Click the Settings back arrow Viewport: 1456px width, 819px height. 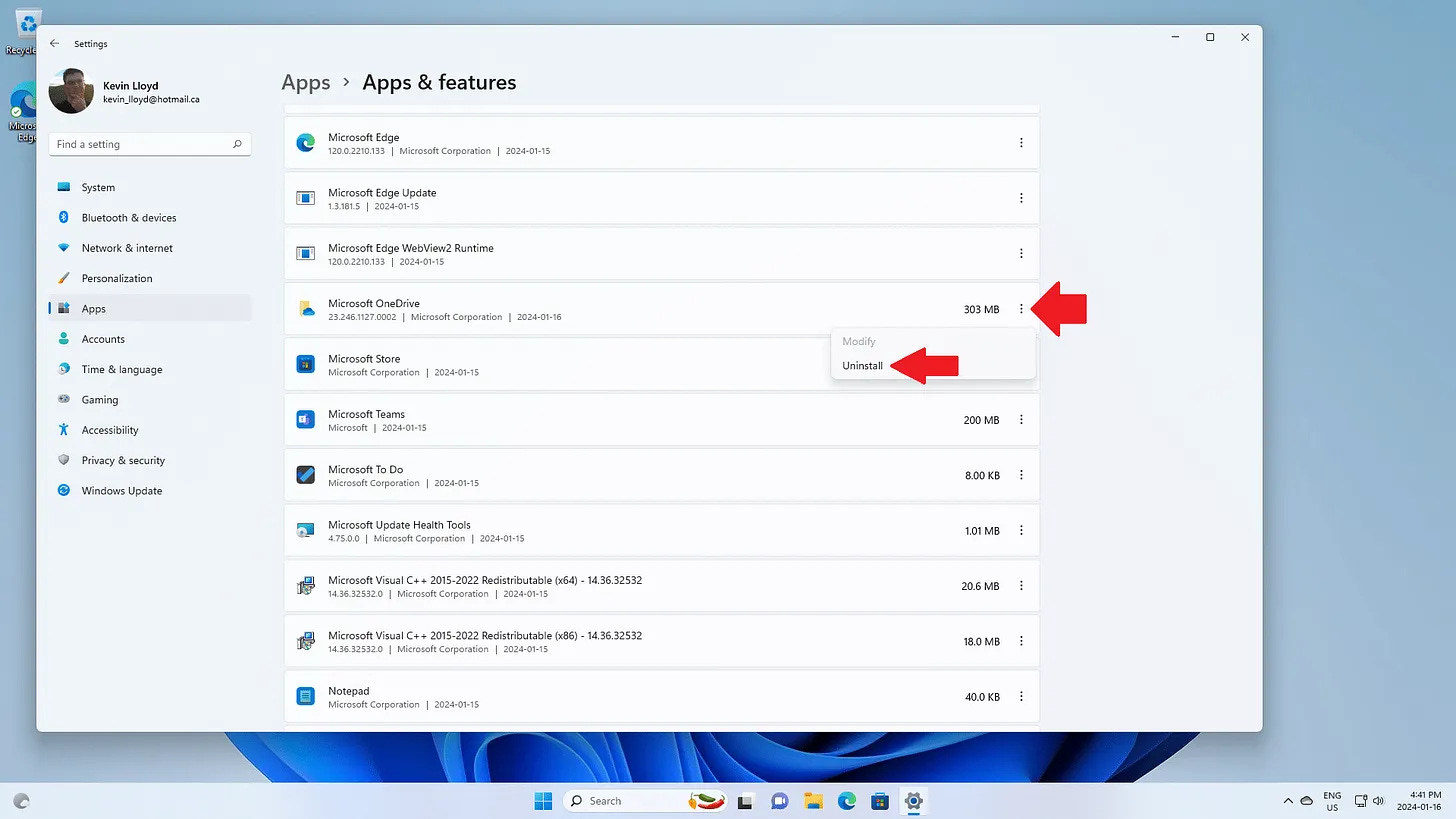click(54, 44)
